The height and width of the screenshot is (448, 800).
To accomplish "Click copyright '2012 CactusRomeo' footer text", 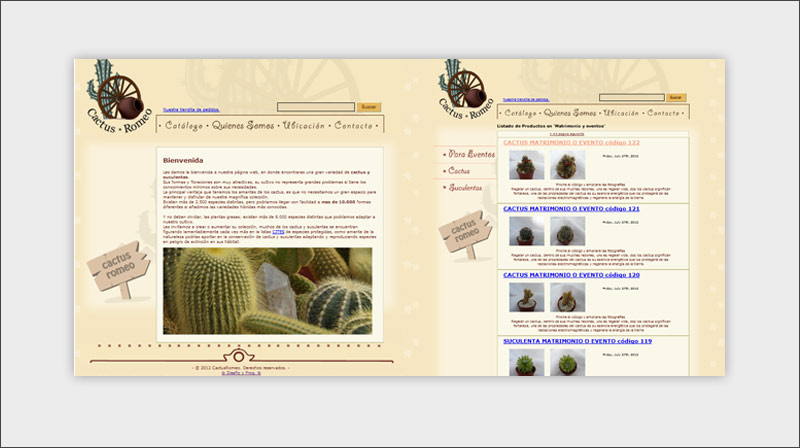I will point(241,368).
